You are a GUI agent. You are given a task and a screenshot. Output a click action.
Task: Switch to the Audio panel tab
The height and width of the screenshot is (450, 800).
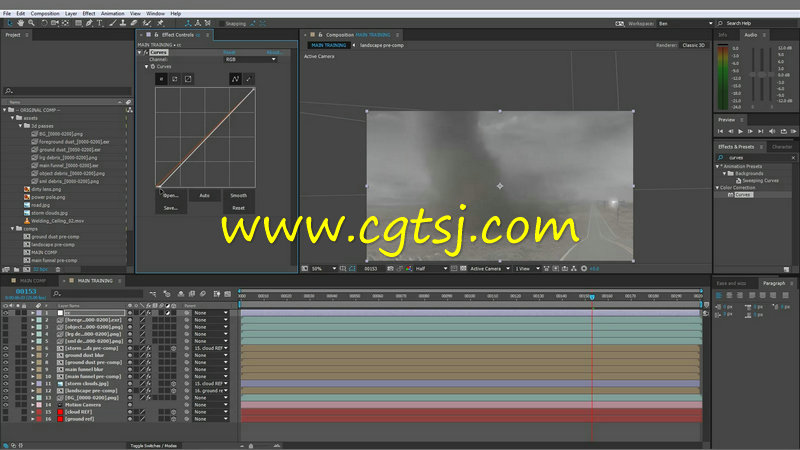click(751, 35)
